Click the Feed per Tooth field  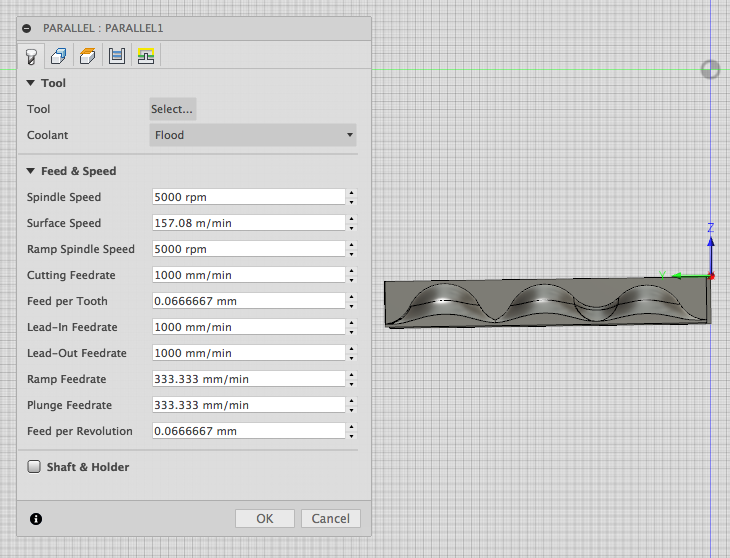click(x=249, y=301)
